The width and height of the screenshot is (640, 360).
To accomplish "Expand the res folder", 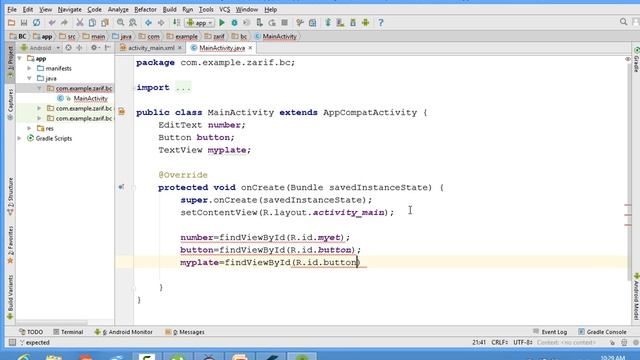I will pos(29,128).
